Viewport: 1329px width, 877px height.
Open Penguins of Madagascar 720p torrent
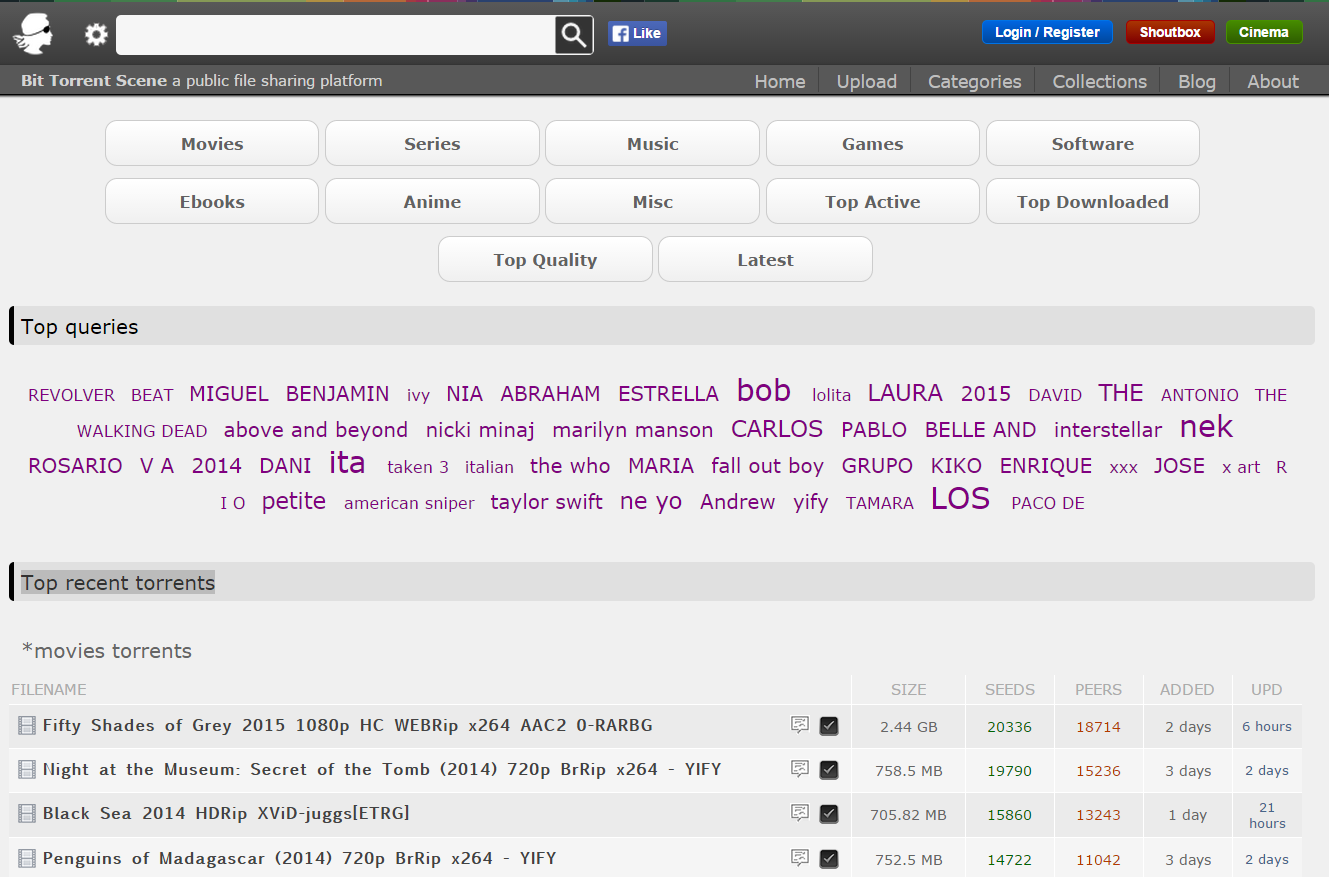[300, 858]
